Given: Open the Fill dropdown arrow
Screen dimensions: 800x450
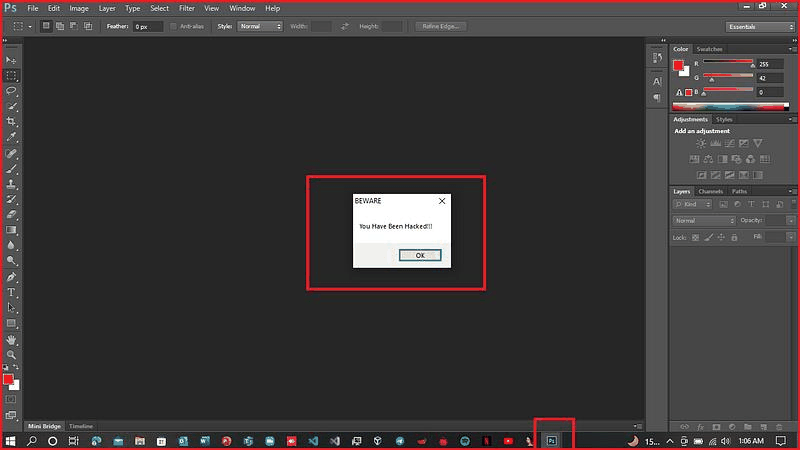Looking at the screenshot, I should click(x=790, y=237).
